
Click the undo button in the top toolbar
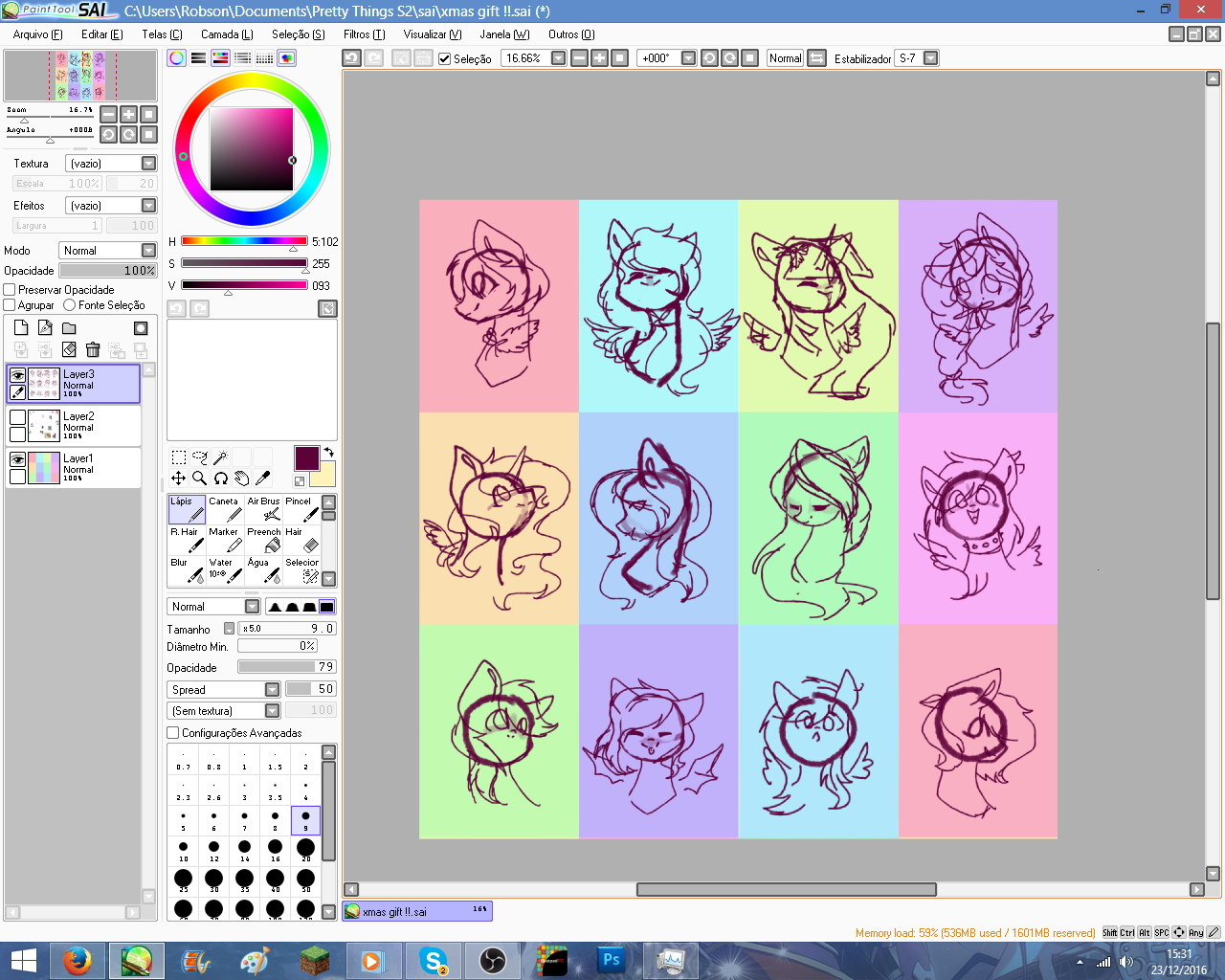coord(351,58)
